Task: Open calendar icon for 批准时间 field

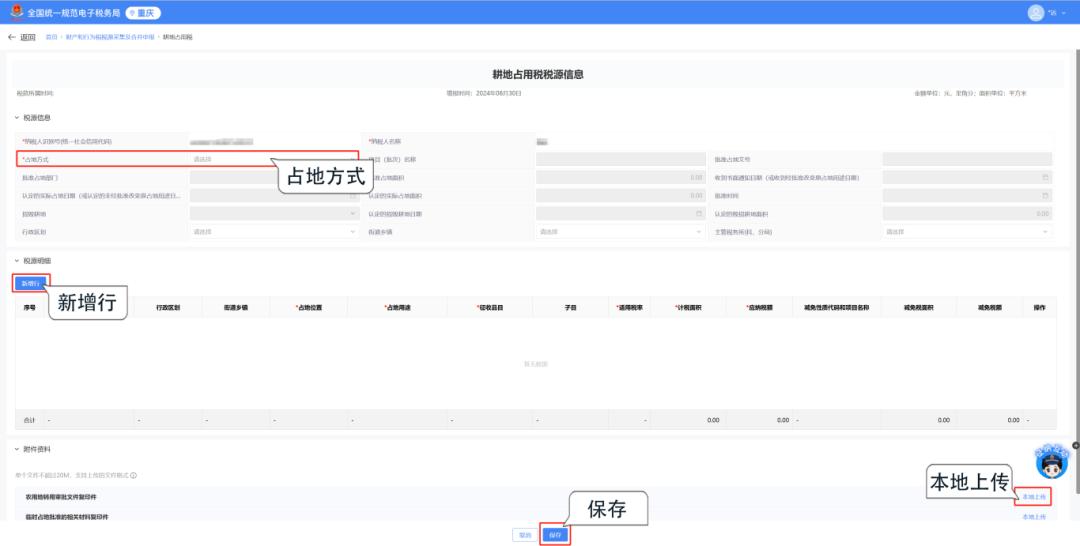Action: coord(1046,195)
